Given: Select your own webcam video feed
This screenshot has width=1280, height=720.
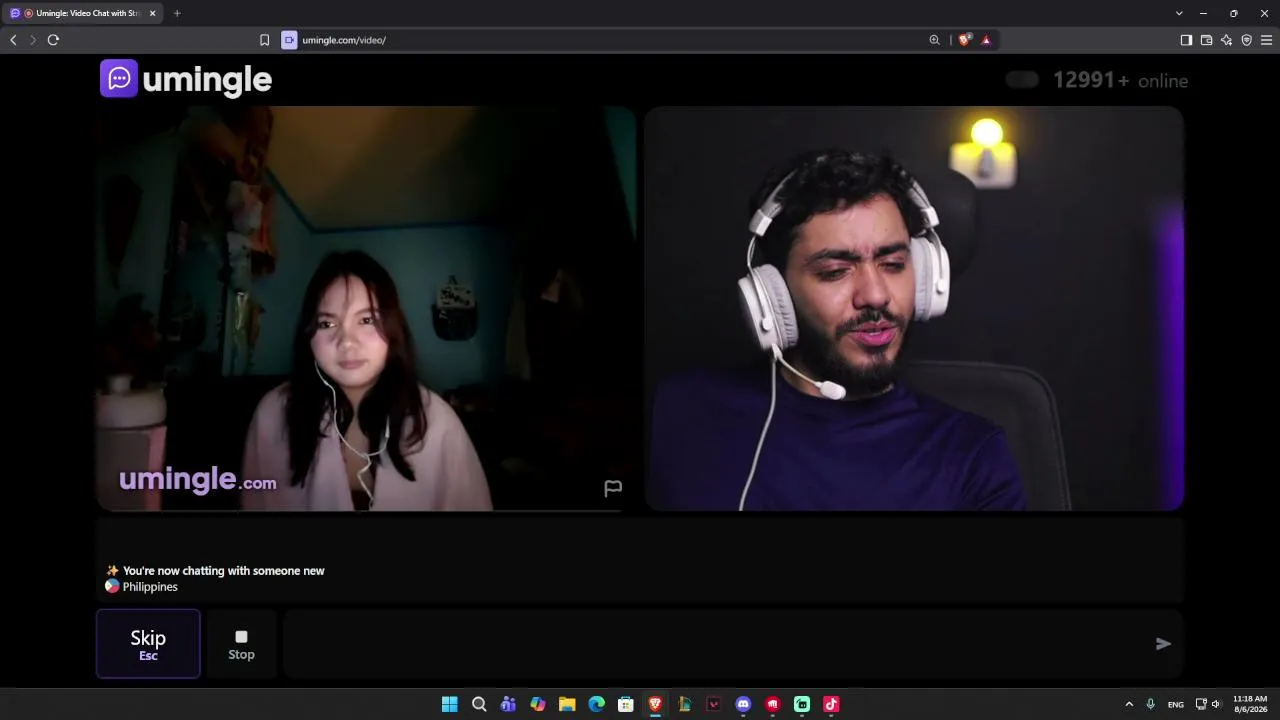Looking at the screenshot, I should coord(914,308).
